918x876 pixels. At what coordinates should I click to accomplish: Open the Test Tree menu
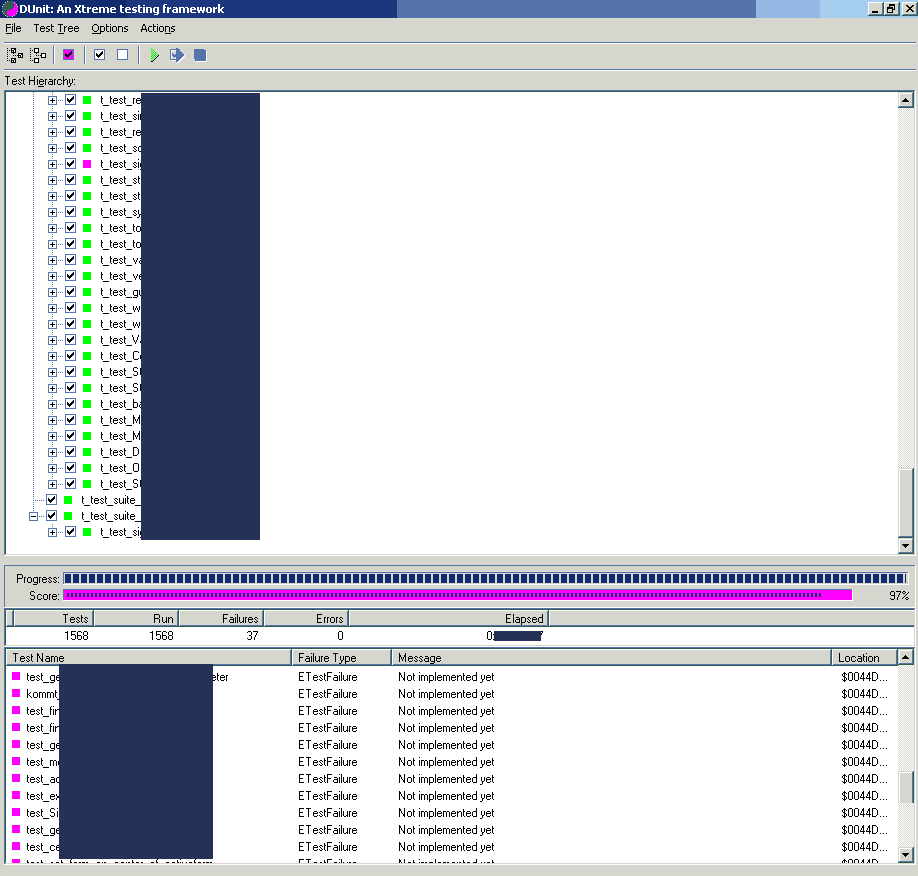[56, 28]
